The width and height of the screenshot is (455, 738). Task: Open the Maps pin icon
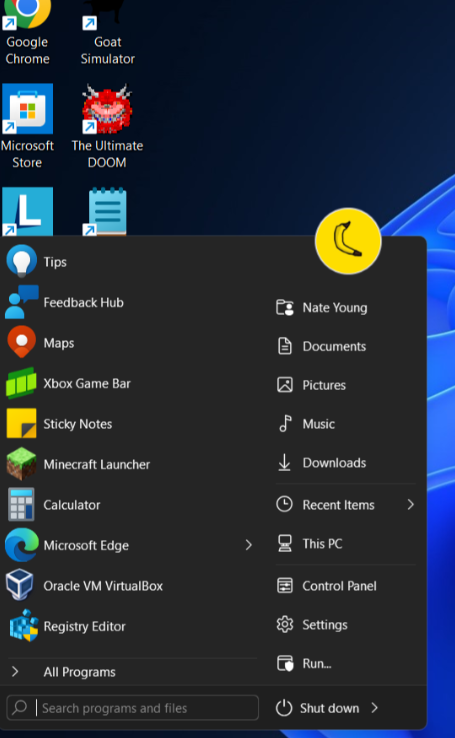pyautogui.click(x=21, y=342)
